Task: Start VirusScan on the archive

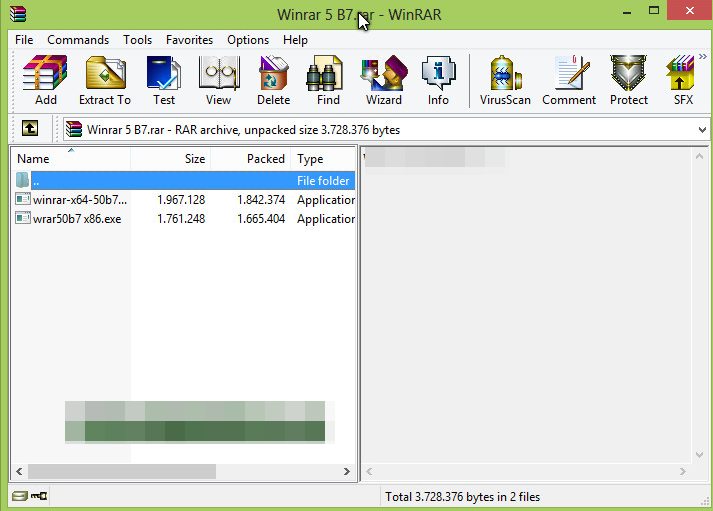Action: (x=505, y=80)
